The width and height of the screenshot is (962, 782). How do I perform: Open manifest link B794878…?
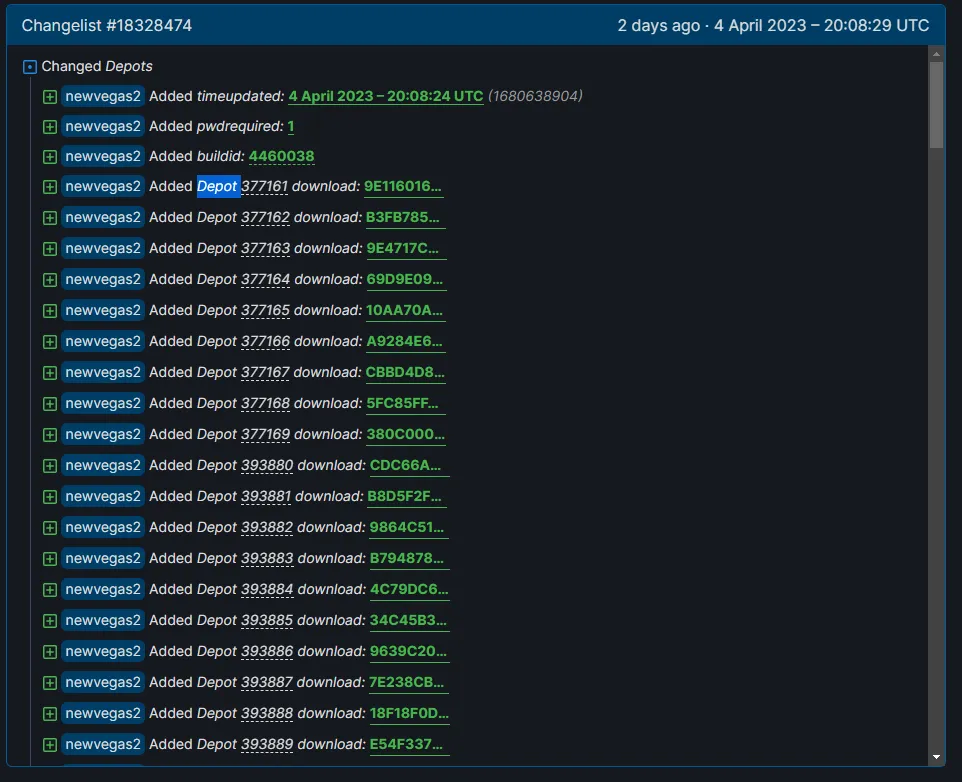tap(409, 558)
